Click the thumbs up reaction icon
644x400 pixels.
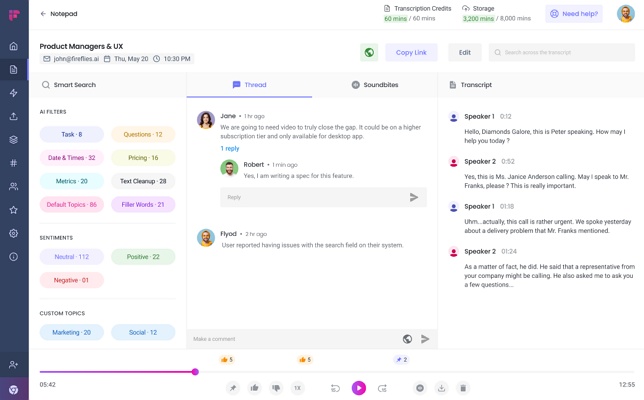[x=254, y=388]
